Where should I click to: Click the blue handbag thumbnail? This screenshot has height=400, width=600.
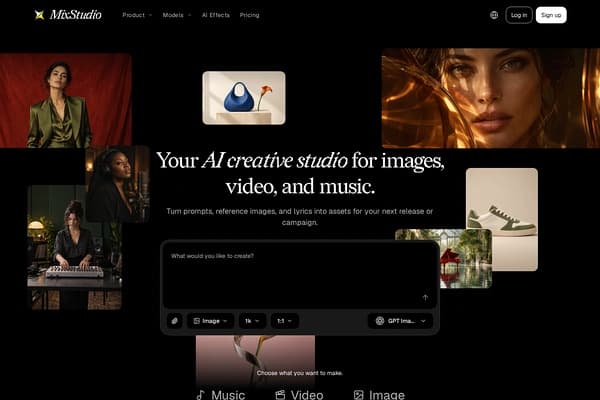point(244,98)
